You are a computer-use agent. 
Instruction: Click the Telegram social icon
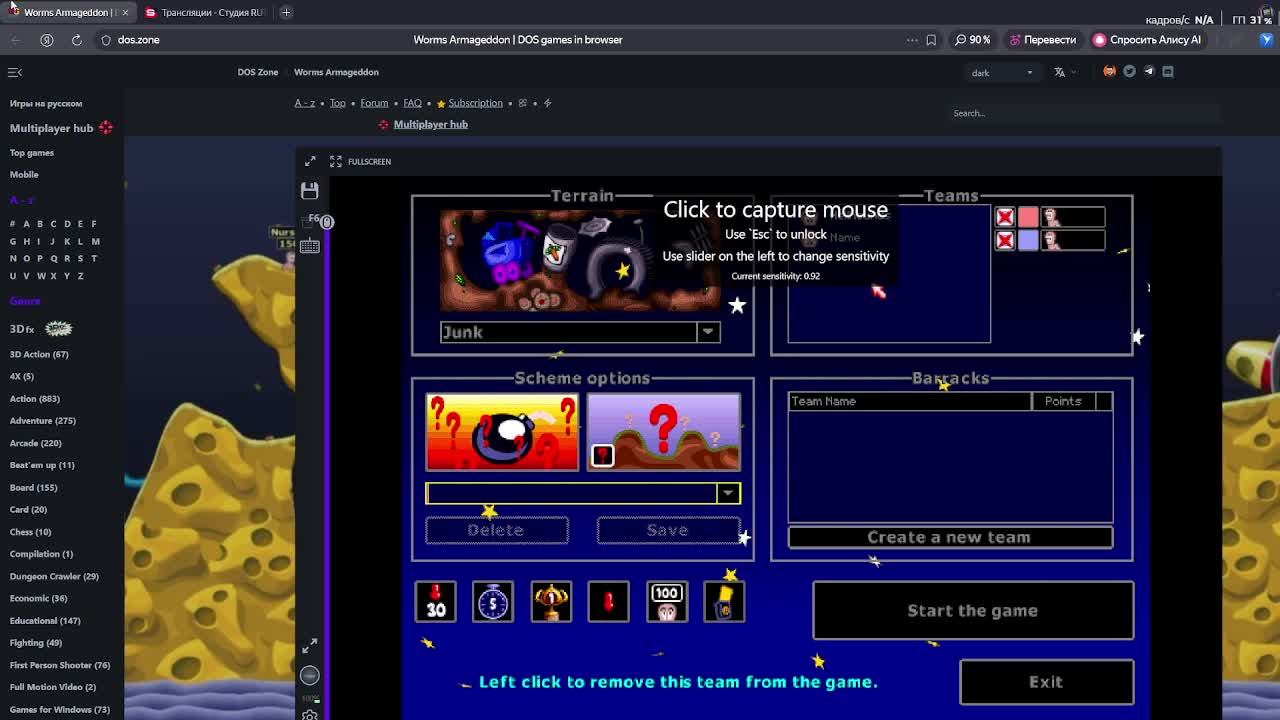[1149, 71]
